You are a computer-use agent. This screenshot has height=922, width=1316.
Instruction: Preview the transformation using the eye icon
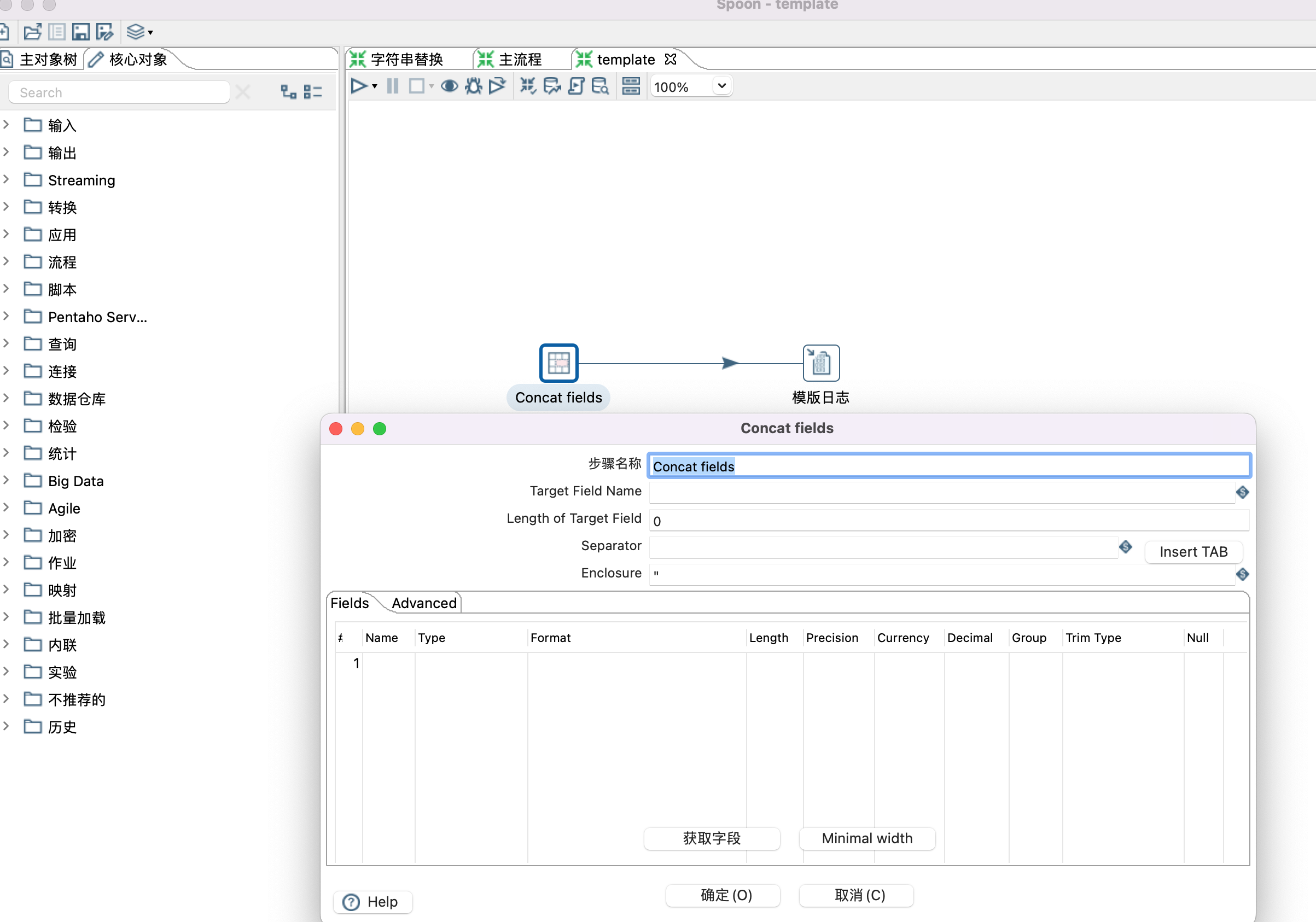pyautogui.click(x=450, y=86)
